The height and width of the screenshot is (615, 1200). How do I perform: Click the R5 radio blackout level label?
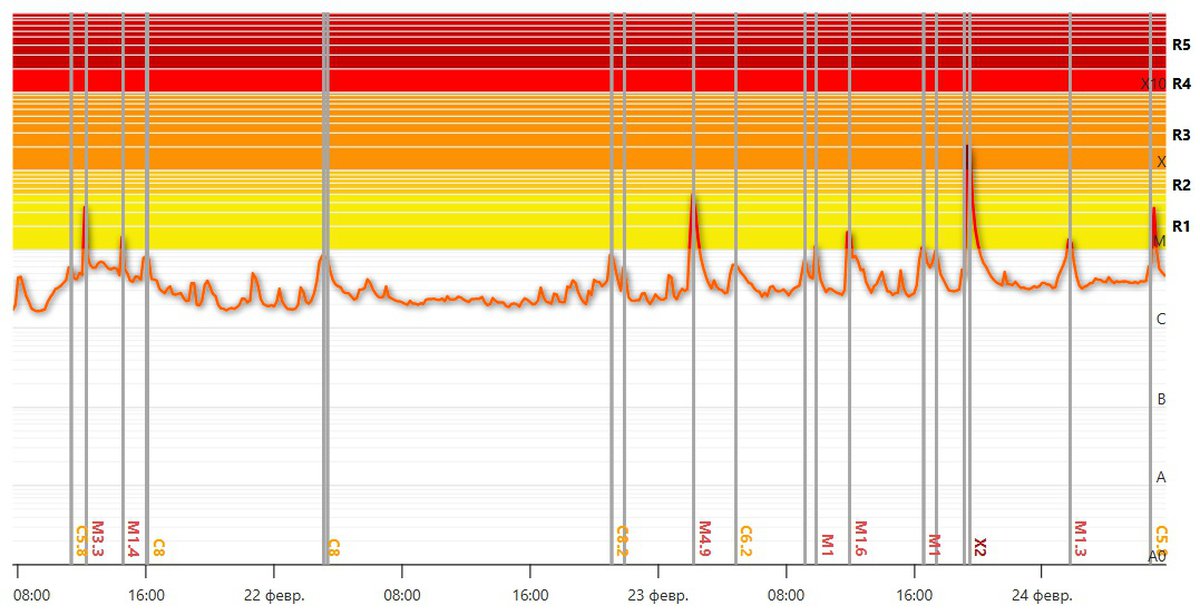coord(1181,45)
